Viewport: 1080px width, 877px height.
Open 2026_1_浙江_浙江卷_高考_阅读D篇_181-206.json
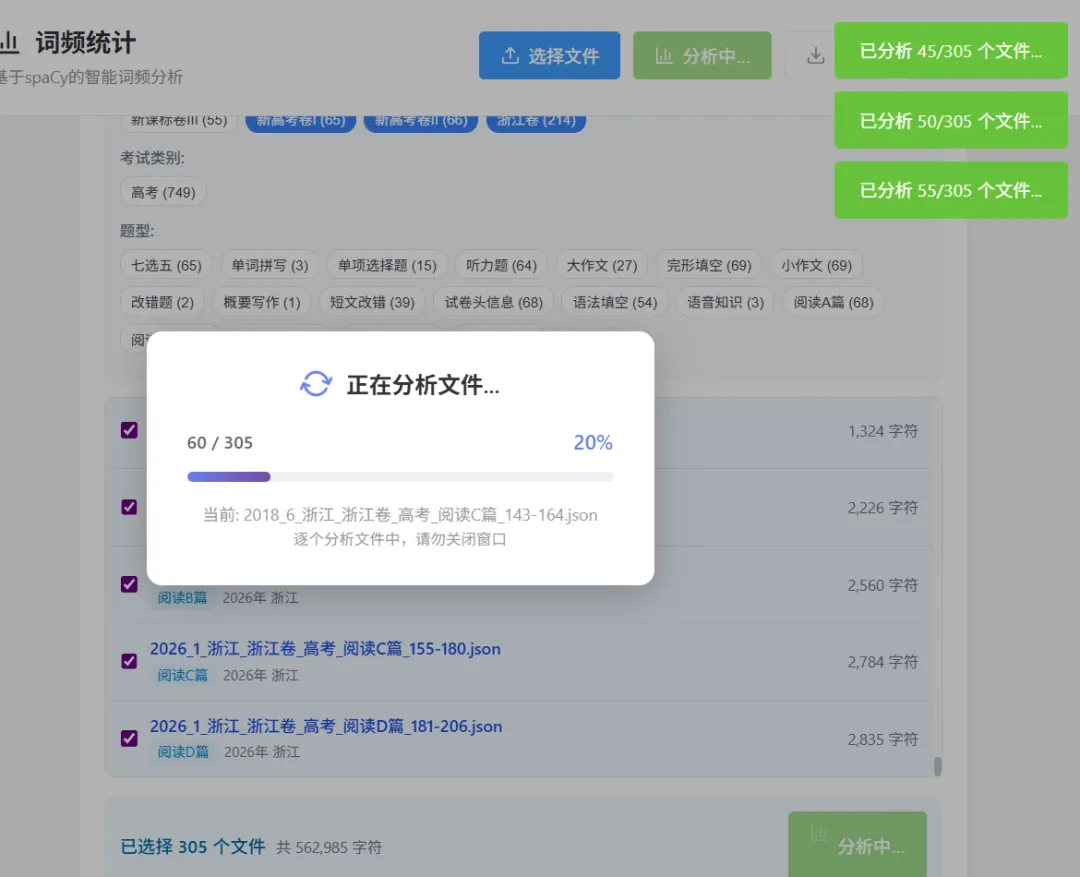click(325, 726)
